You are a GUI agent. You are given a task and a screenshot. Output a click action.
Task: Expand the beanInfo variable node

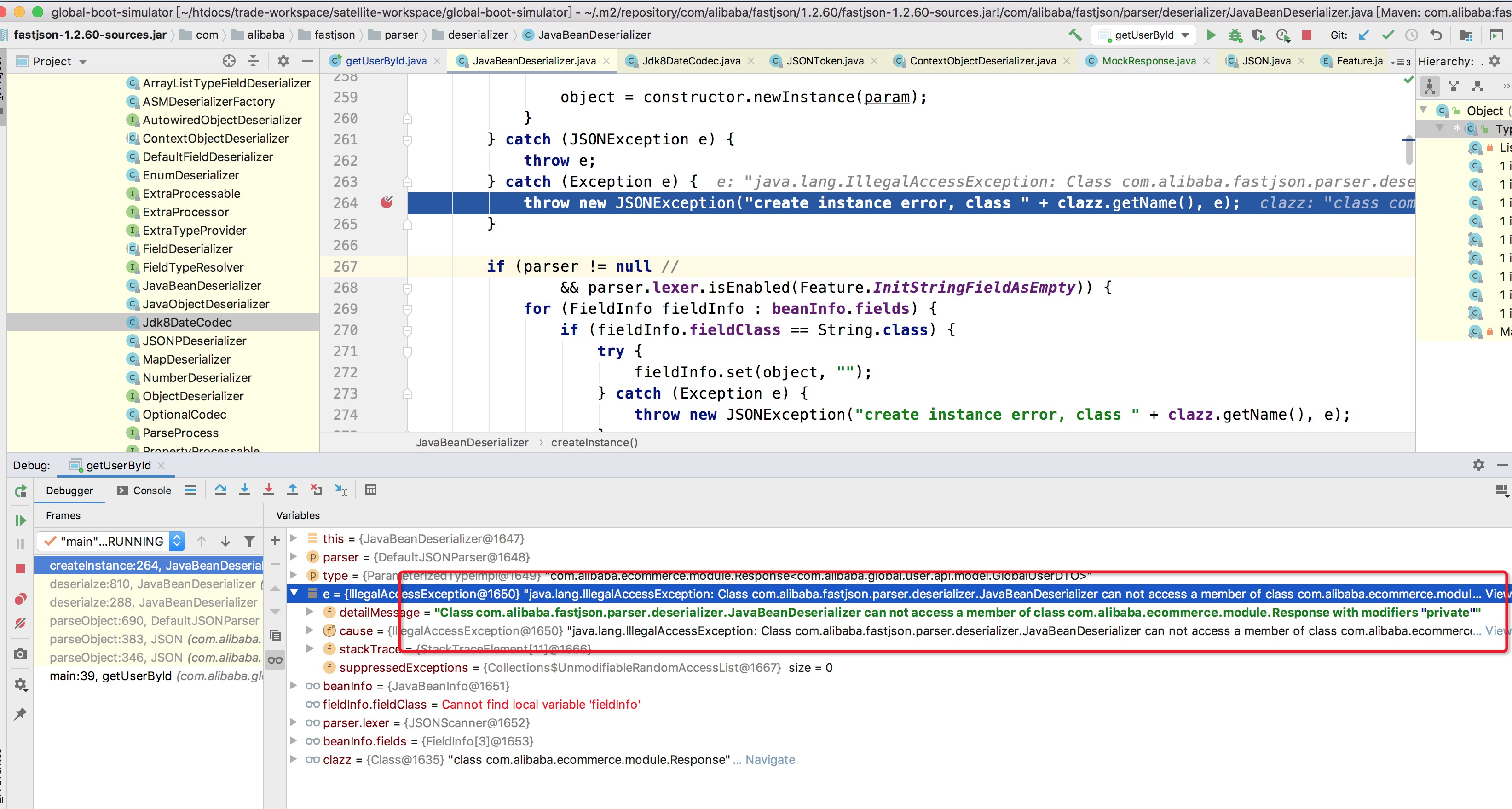pyautogui.click(x=294, y=686)
